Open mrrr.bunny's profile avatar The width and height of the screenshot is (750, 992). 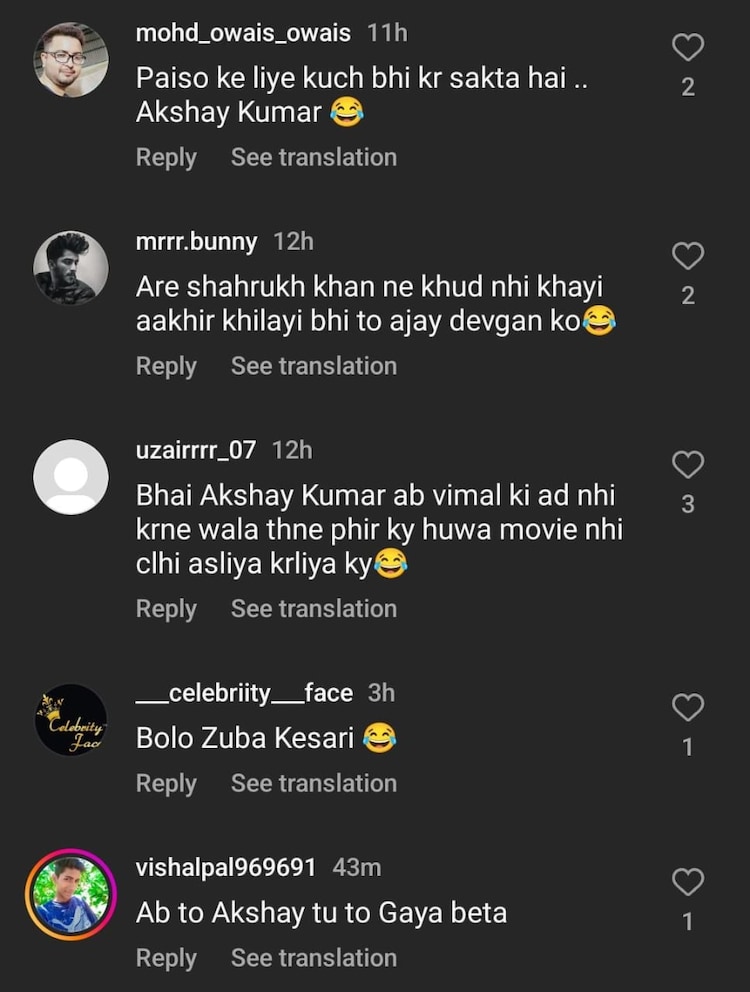click(x=71, y=267)
